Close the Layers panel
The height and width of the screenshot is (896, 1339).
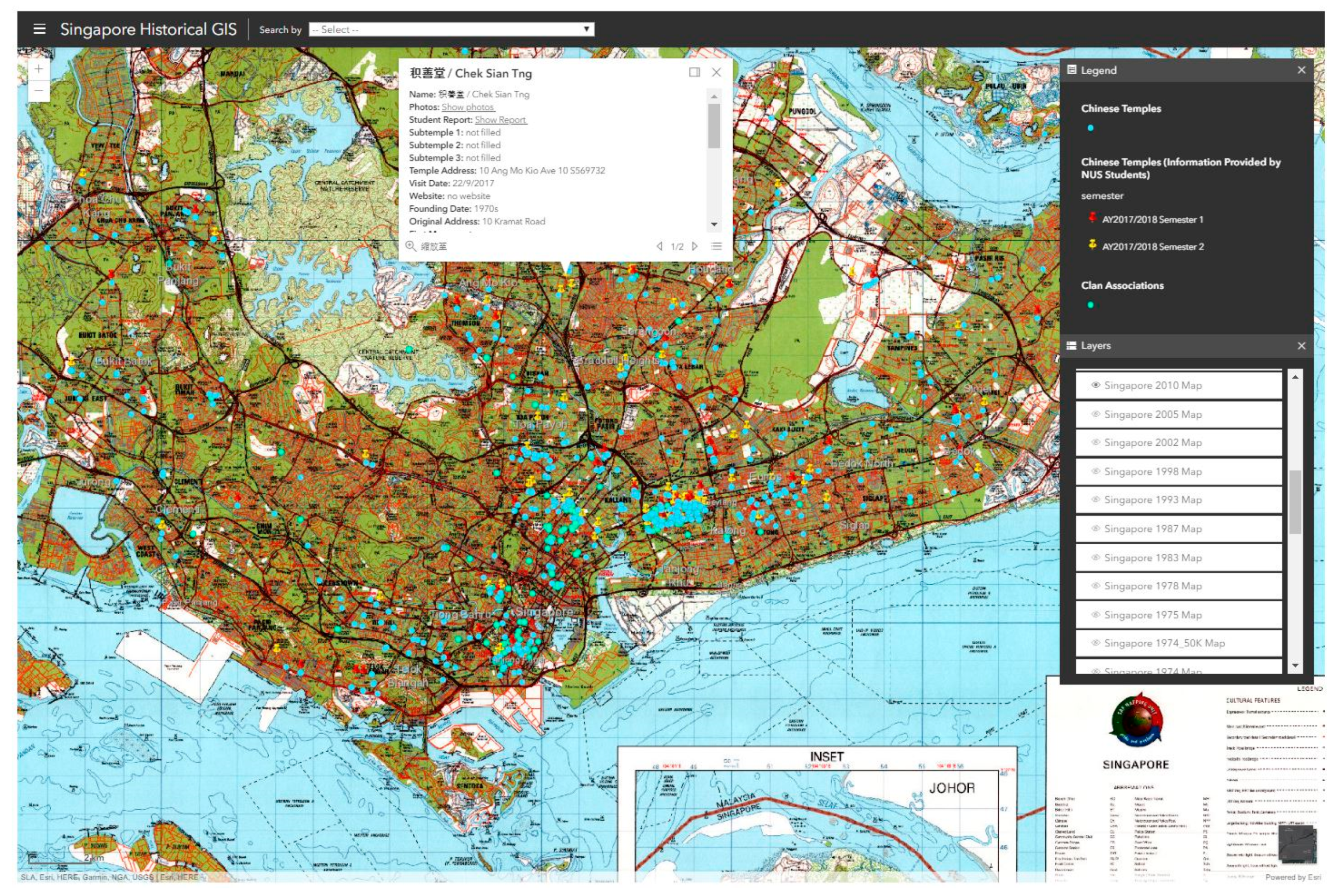coord(1301,346)
